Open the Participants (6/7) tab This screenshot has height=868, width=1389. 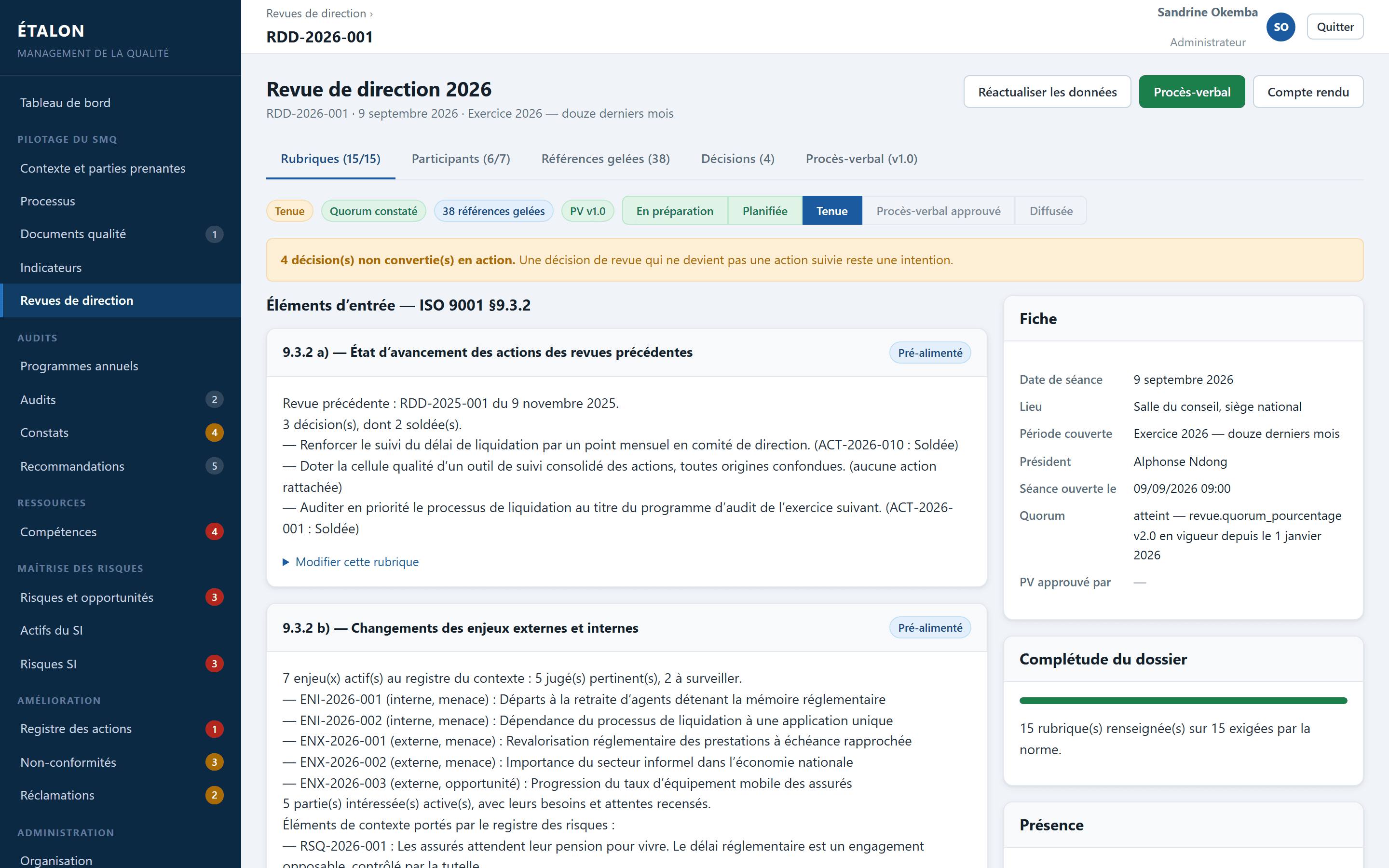pyautogui.click(x=461, y=159)
